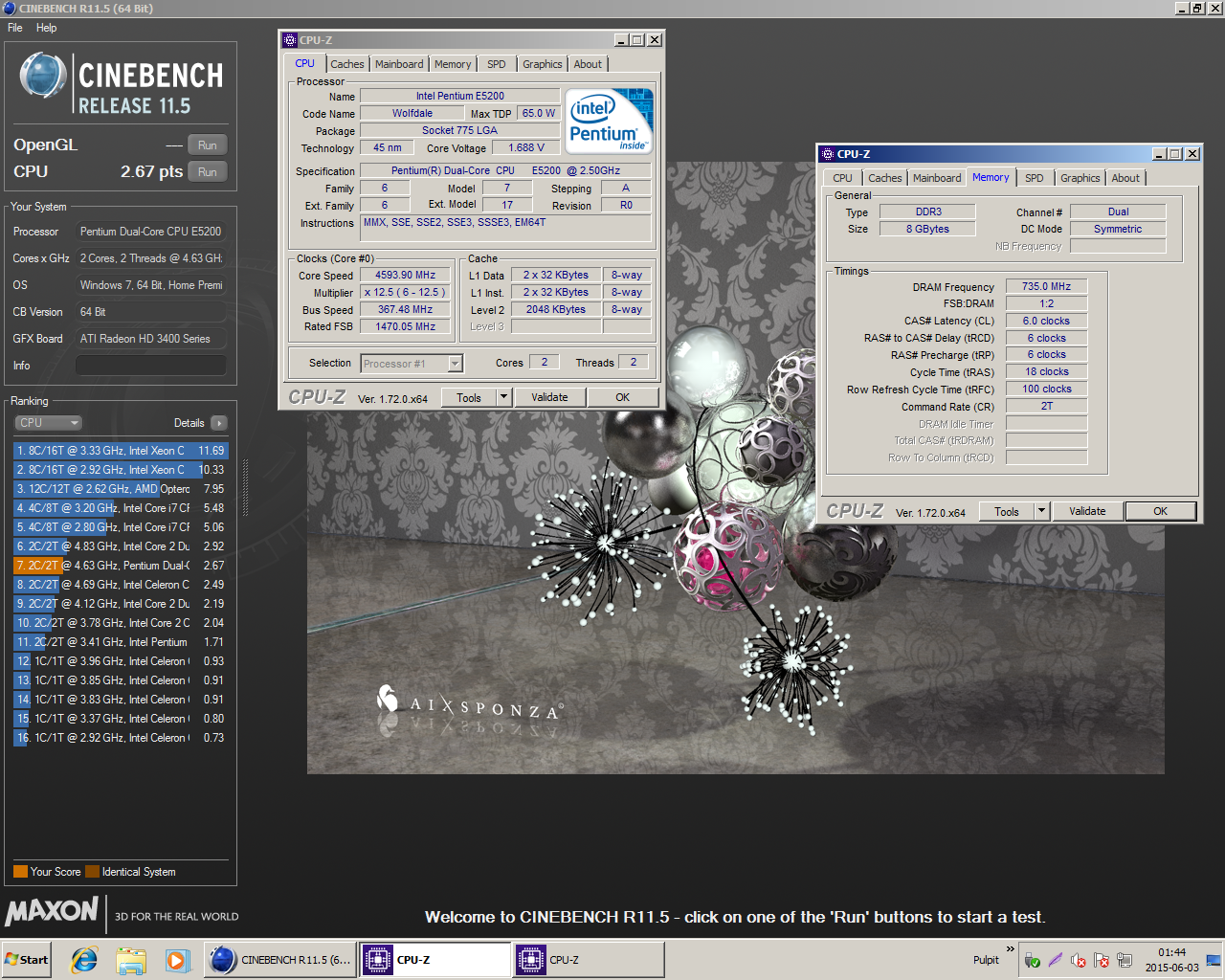
Task: Click Tools button in Memory CPU-Z window
Action: point(1007,512)
